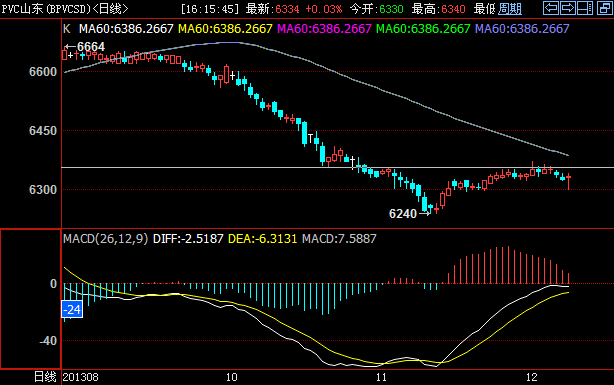
Task: Click the 6300 price axis label
Action: pos(43,190)
